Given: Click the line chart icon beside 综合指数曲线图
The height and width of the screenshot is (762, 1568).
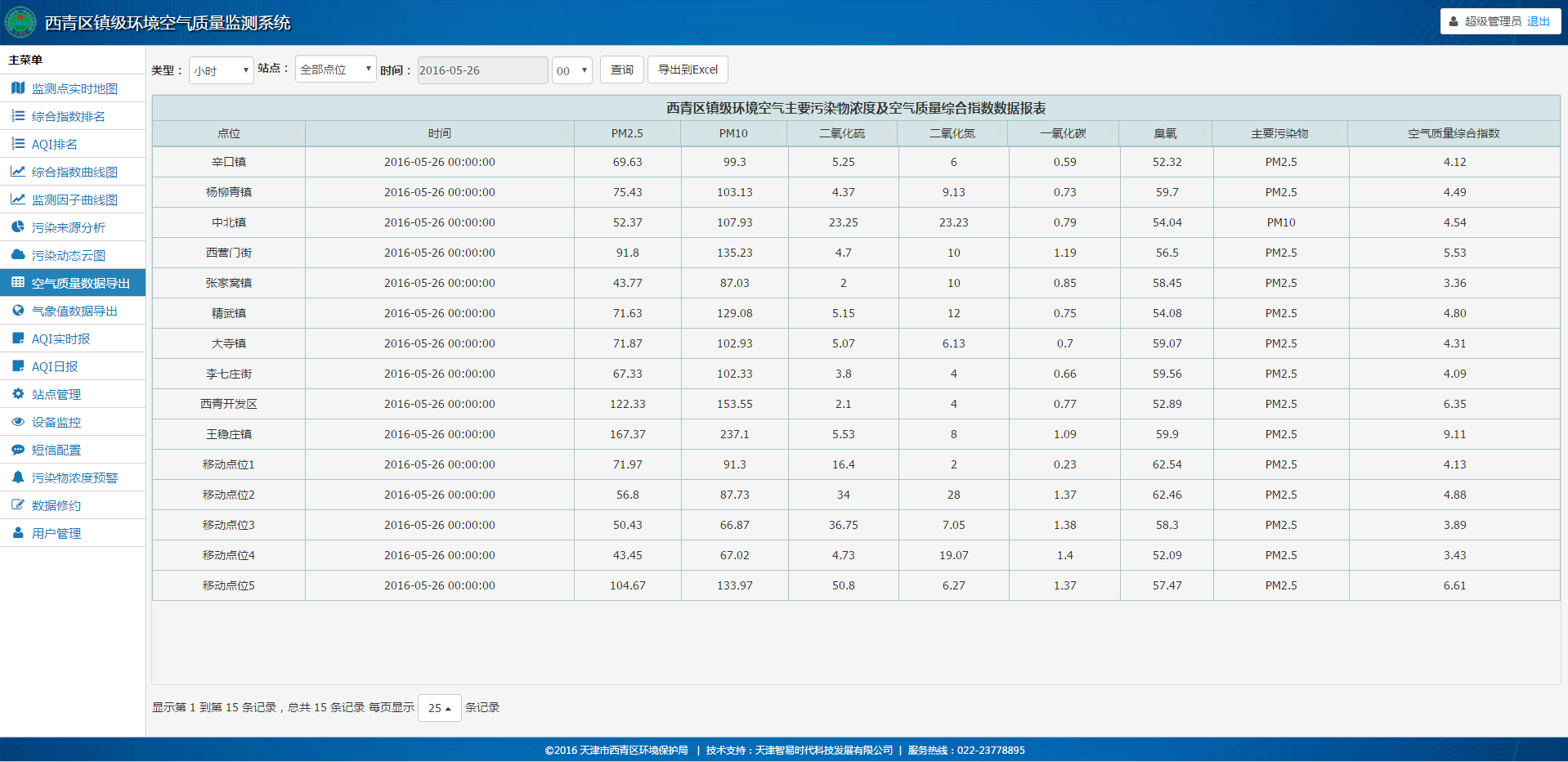Looking at the screenshot, I should [18, 172].
